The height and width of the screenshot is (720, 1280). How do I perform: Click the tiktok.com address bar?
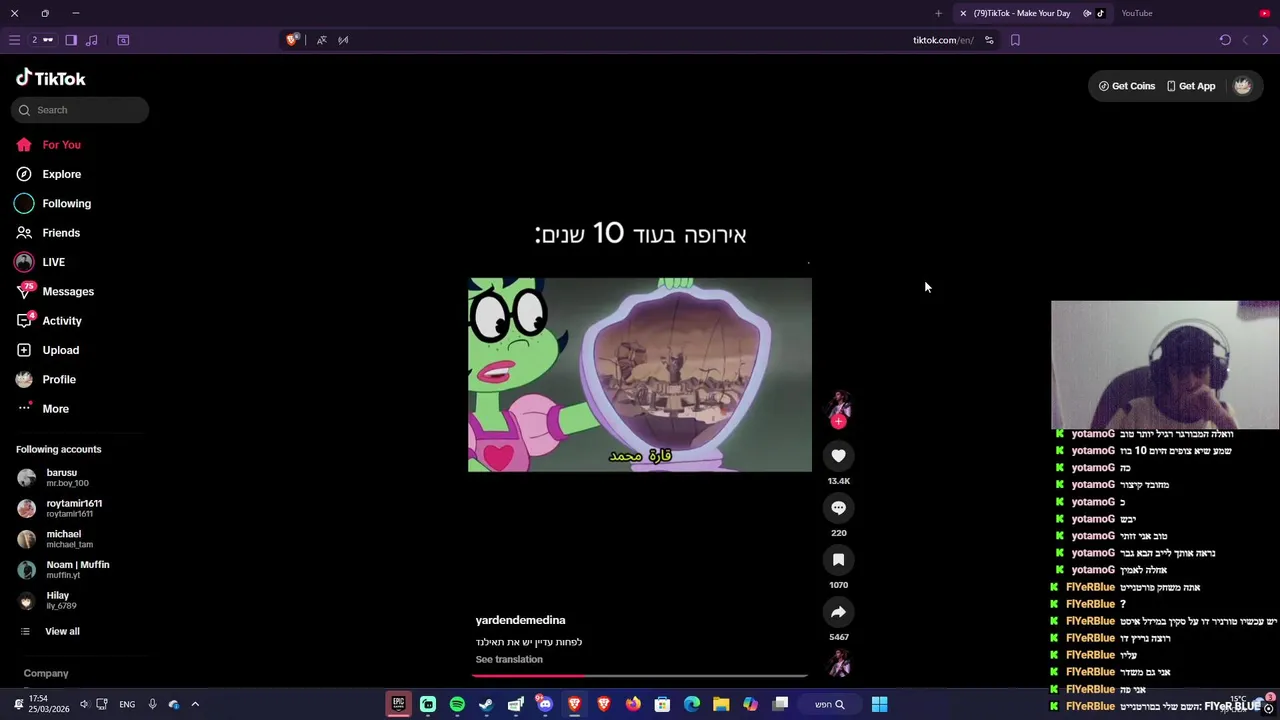pyautogui.click(x=942, y=40)
